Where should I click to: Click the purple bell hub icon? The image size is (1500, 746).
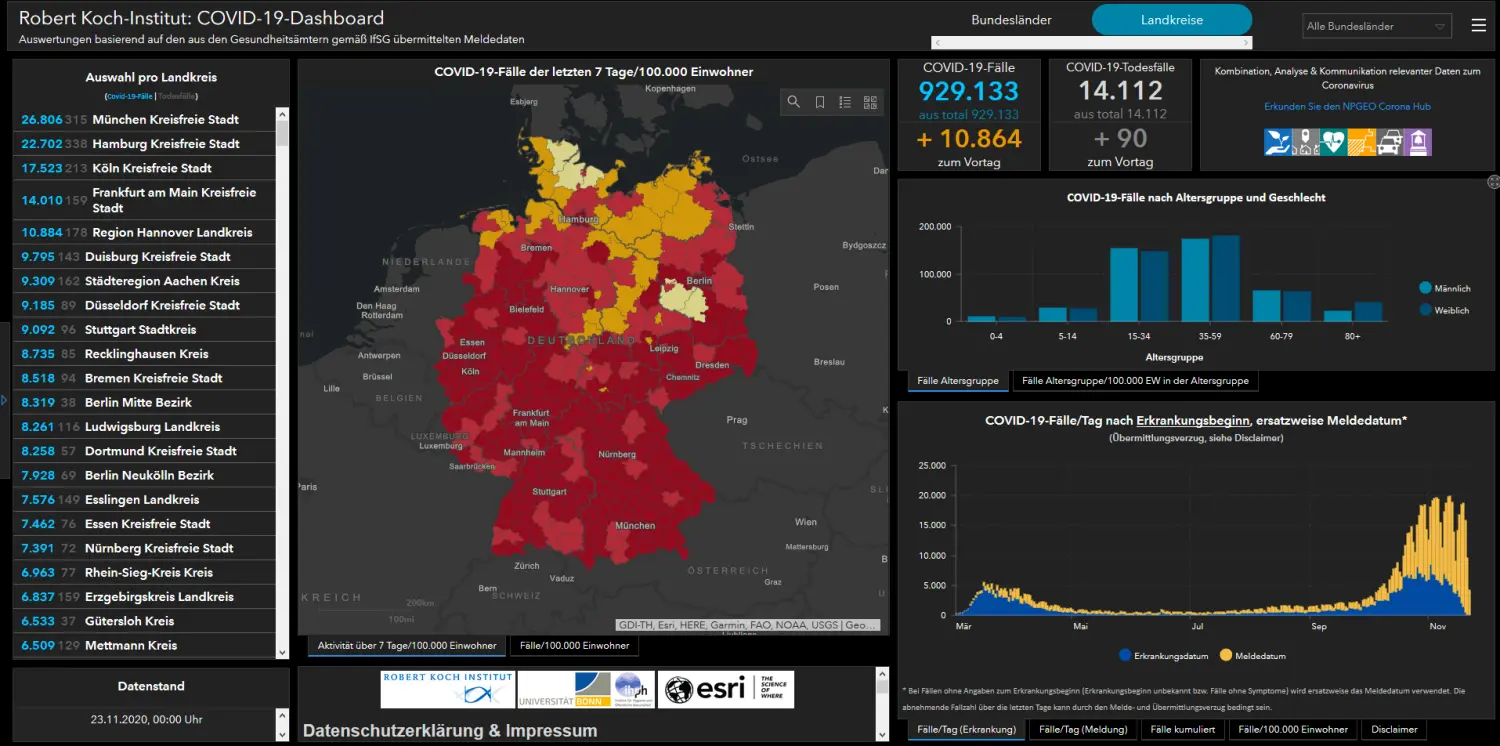click(x=1418, y=142)
